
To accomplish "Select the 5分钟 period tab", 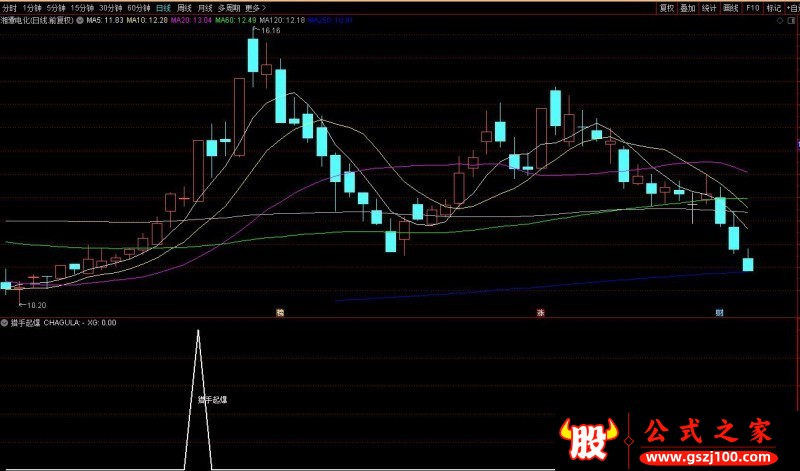I will click(x=56, y=8).
